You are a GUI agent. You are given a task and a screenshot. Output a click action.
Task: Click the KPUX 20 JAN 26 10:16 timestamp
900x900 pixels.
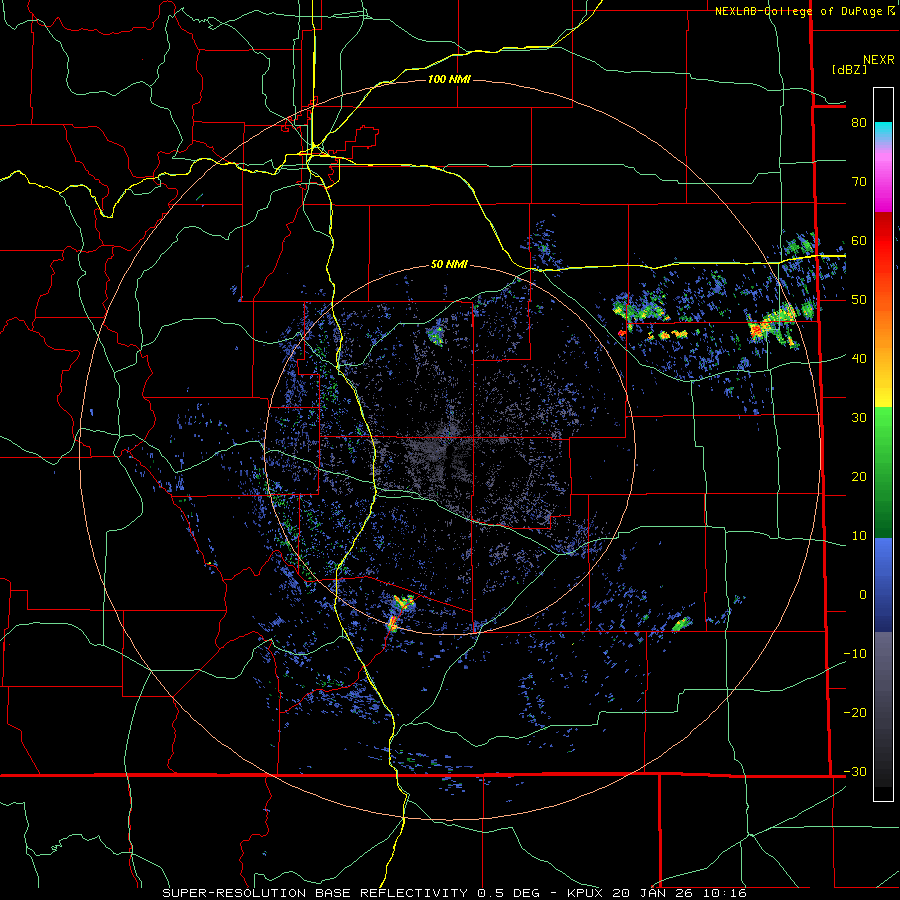(x=657, y=893)
